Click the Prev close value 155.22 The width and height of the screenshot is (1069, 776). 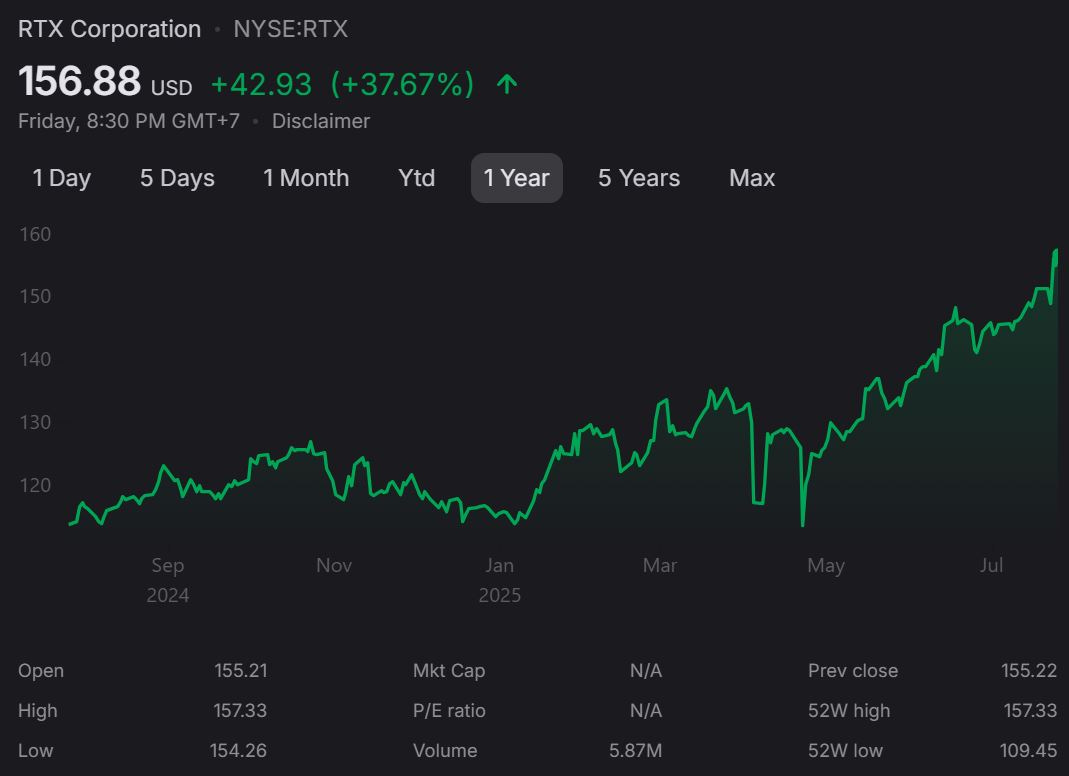1029,670
